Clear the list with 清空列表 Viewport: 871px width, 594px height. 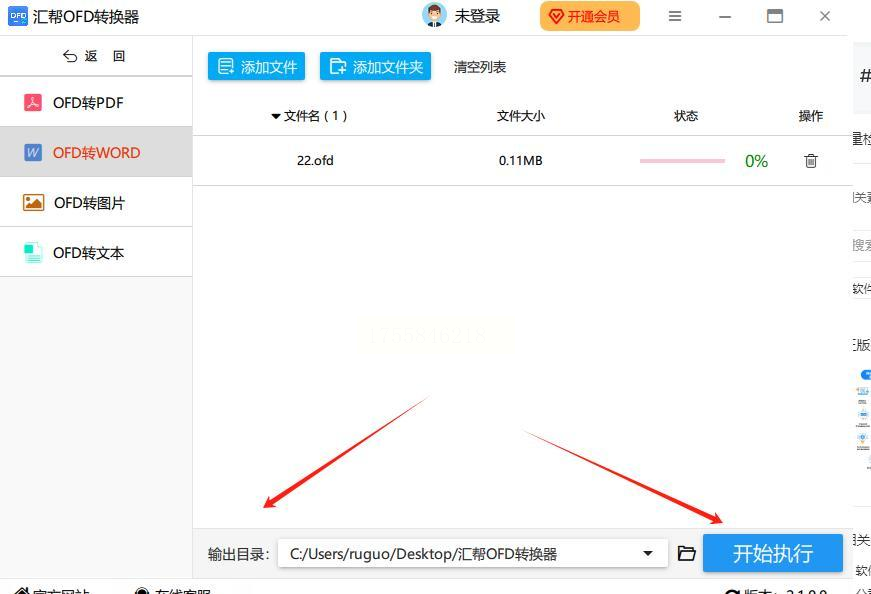pos(480,67)
